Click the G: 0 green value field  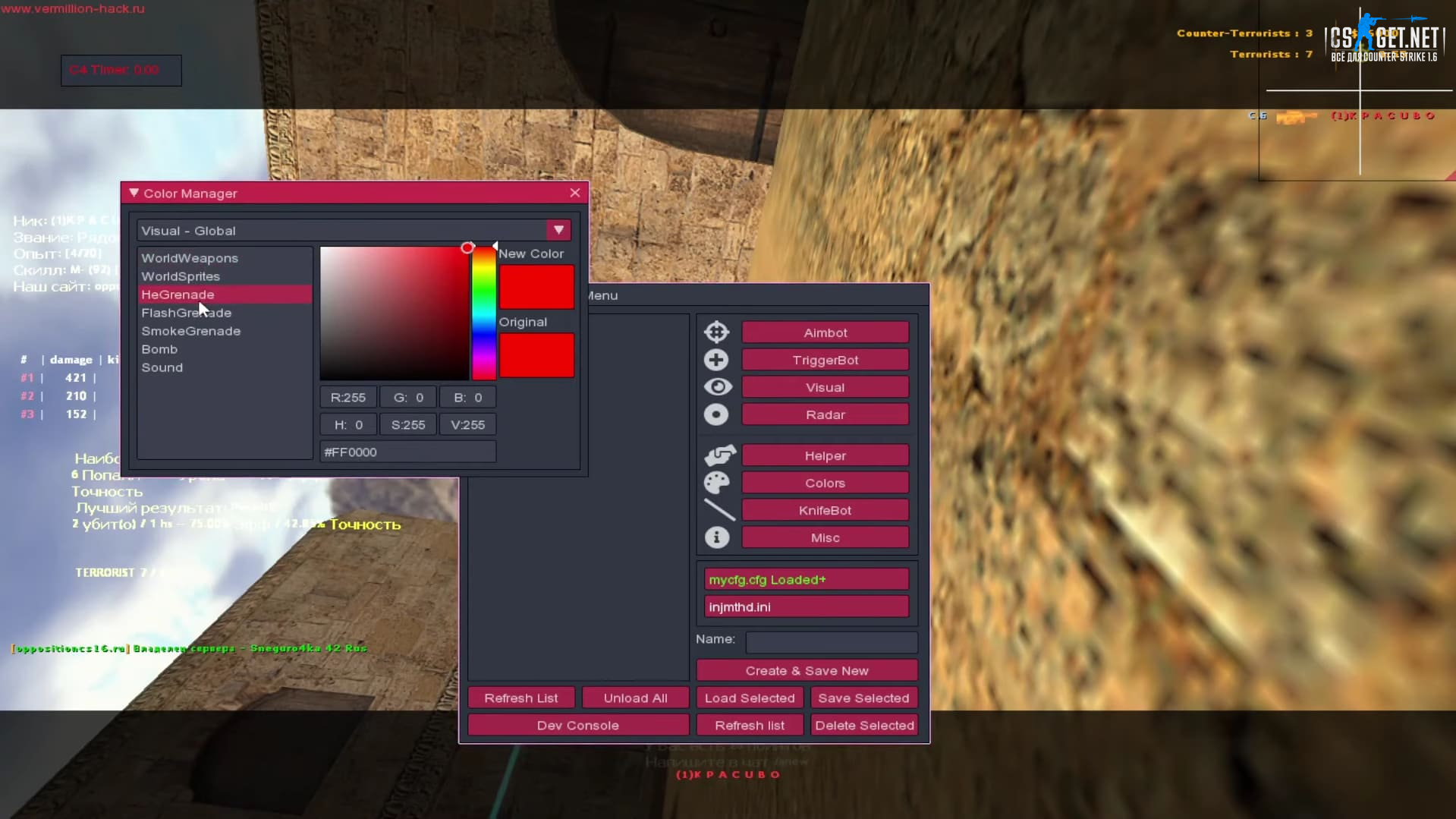408,397
